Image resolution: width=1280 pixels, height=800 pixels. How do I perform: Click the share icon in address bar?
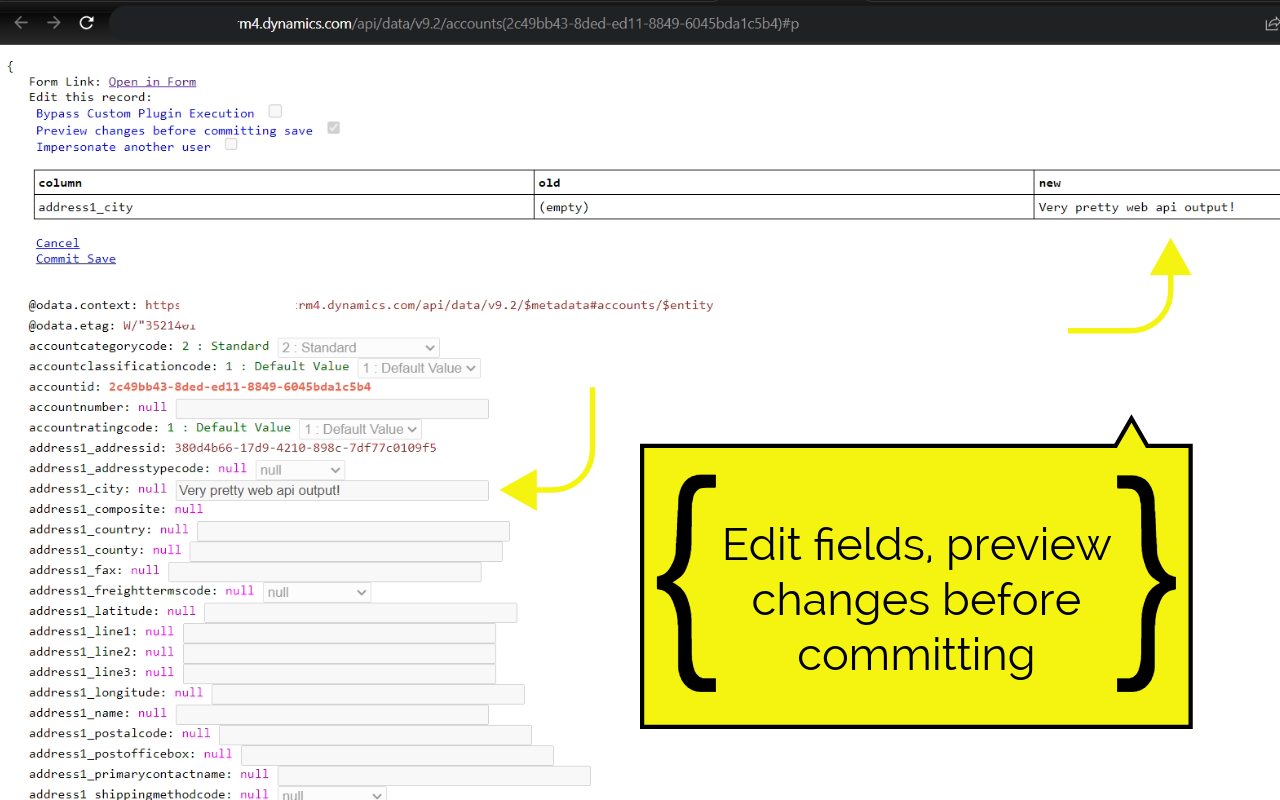coord(1272,22)
